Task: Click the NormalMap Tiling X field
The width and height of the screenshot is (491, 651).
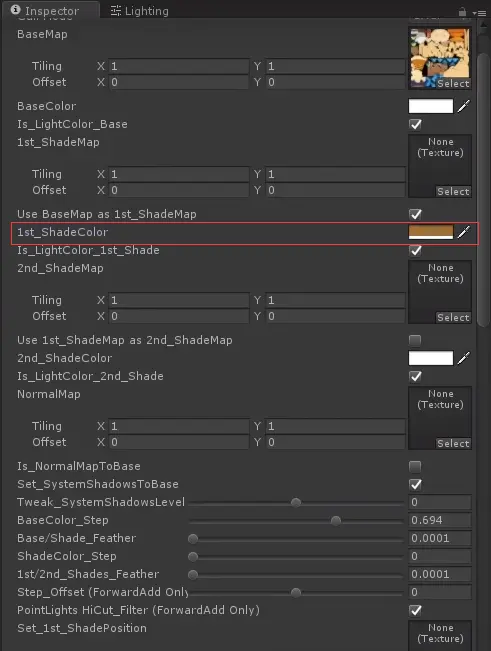Action: point(179,426)
